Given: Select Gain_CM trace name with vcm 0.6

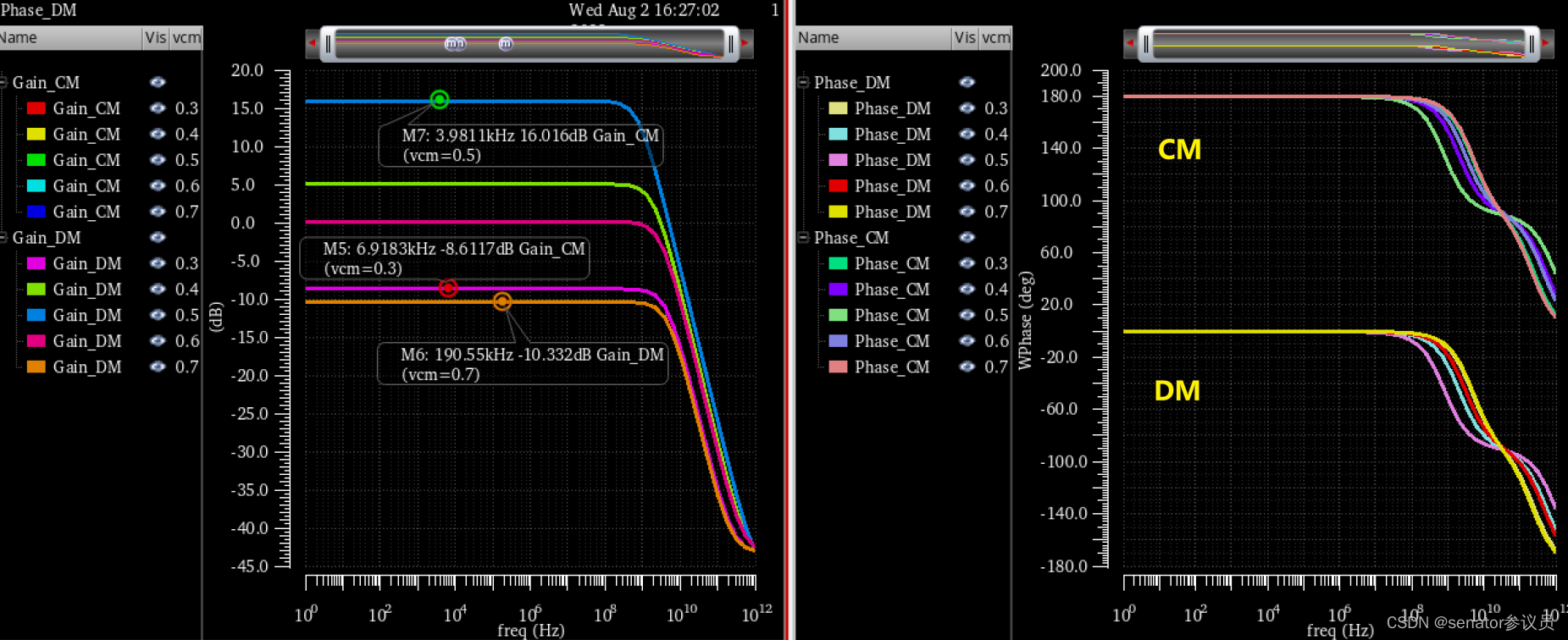Looking at the screenshot, I should (86, 186).
